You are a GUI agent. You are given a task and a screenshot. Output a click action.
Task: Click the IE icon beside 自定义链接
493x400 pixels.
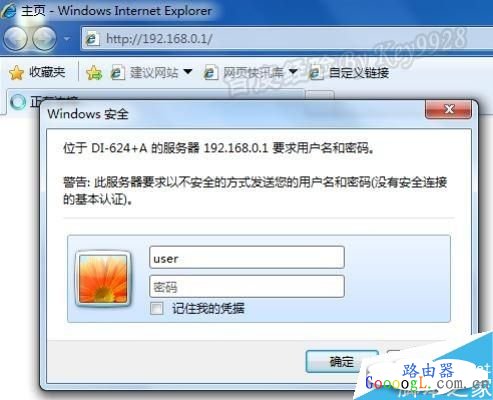click(316, 72)
